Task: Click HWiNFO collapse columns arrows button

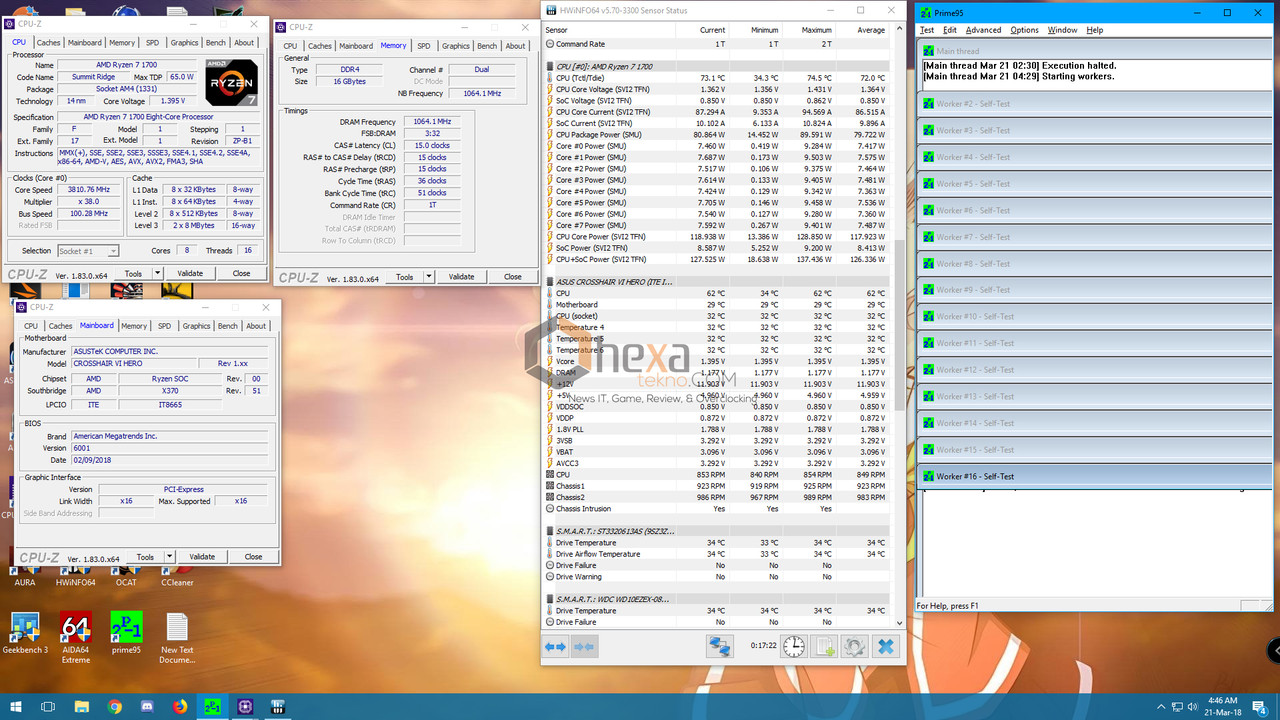Action: tap(585, 647)
